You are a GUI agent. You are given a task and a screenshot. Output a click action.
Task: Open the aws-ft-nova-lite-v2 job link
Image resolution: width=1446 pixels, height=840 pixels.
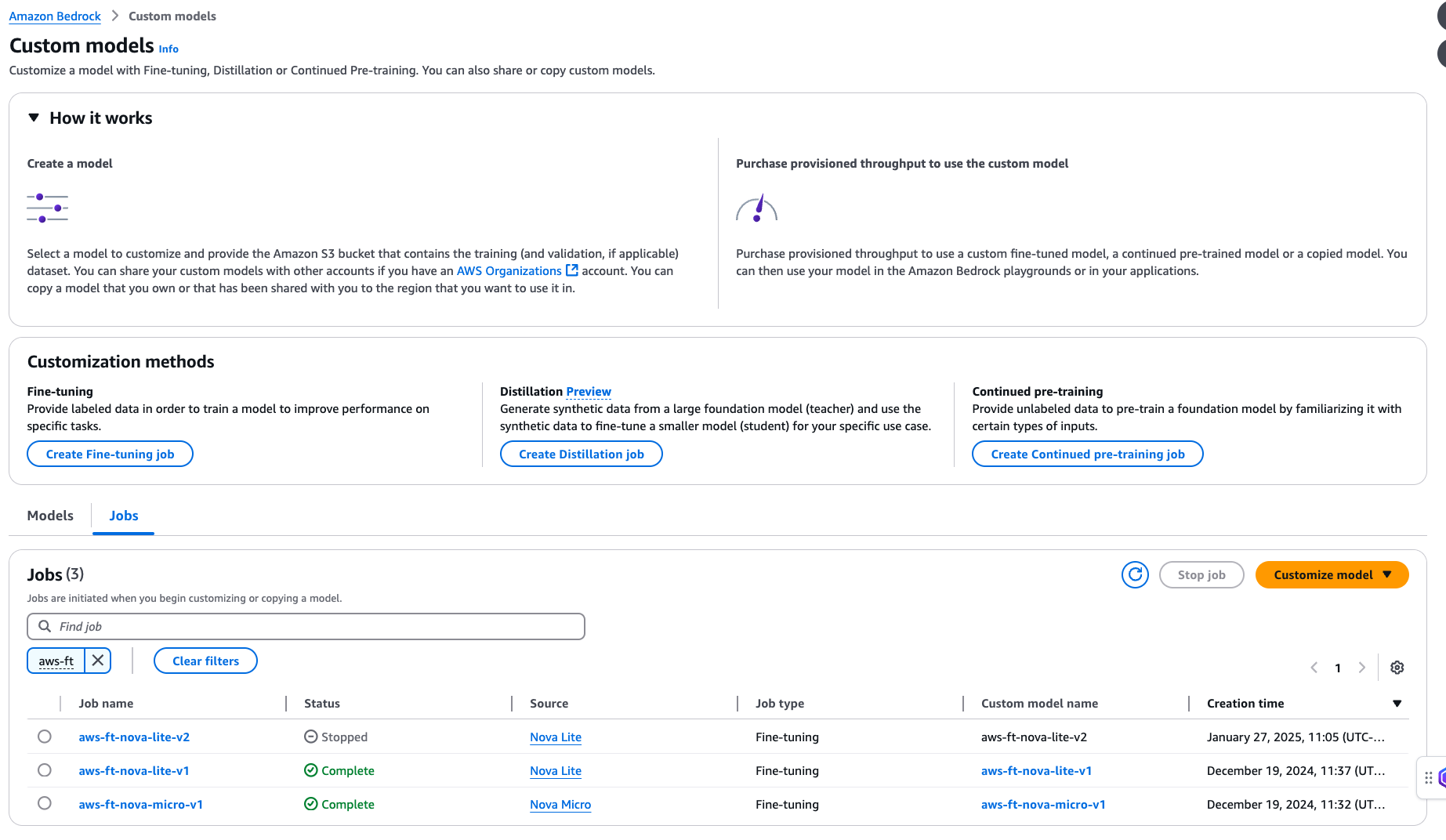[x=134, y=737]
